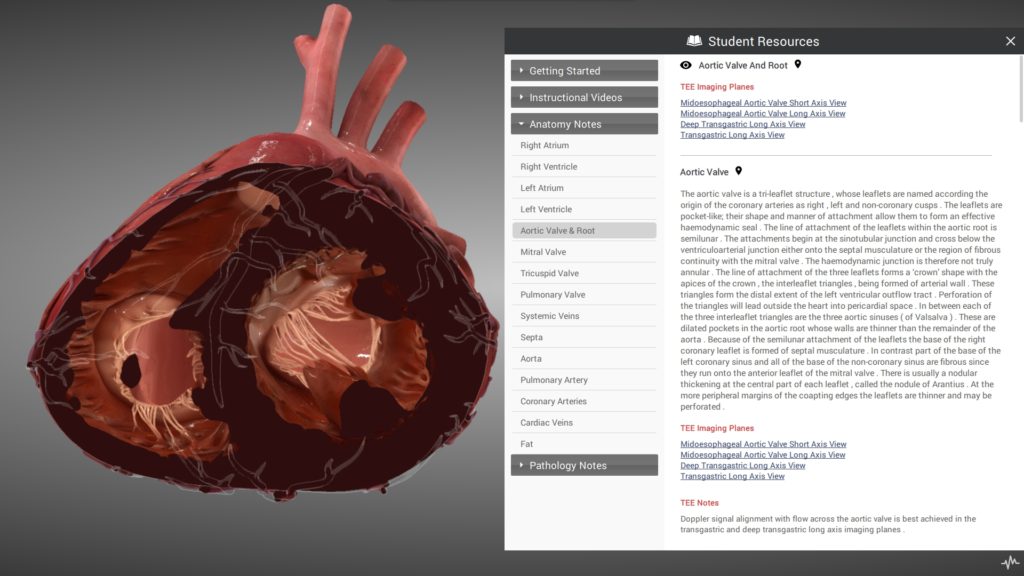Toggle eye icon beside Aortic Valve And Root
The width and height of the screenshot is (1024, 576).
click(x=686, y=65)
